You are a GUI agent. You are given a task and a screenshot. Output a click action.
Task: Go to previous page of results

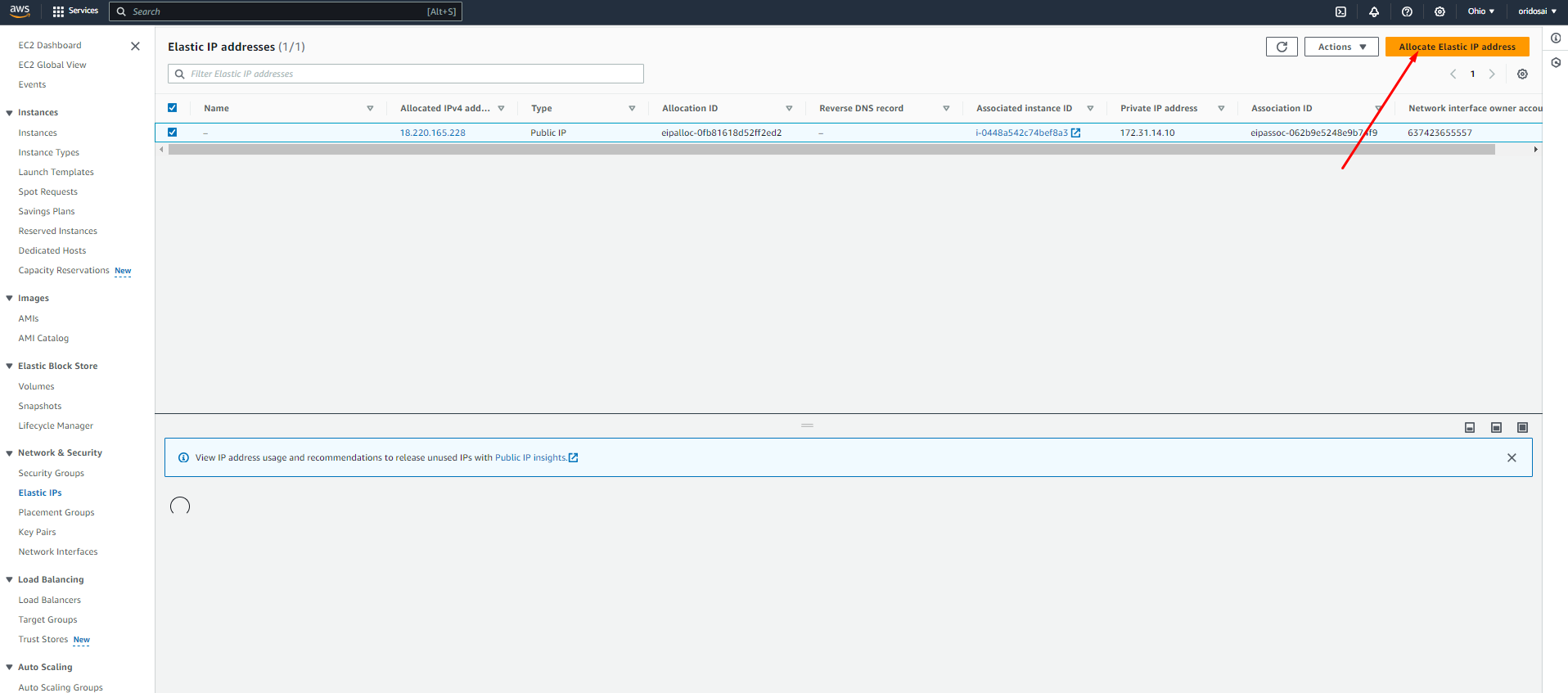1453,74
